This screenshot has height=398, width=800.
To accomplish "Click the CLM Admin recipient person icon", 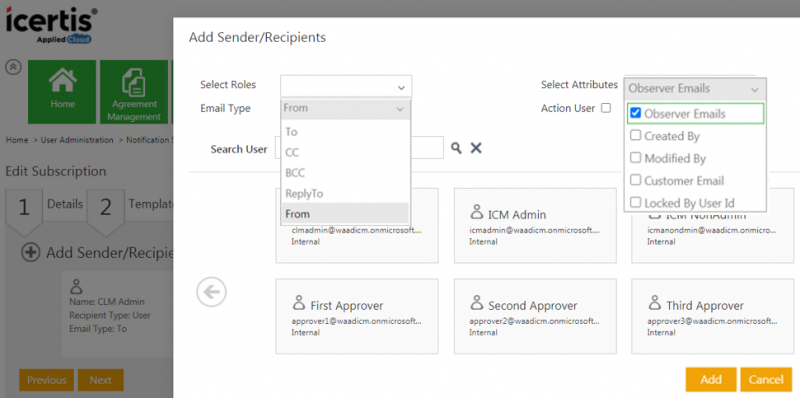I will pos(76,286).
